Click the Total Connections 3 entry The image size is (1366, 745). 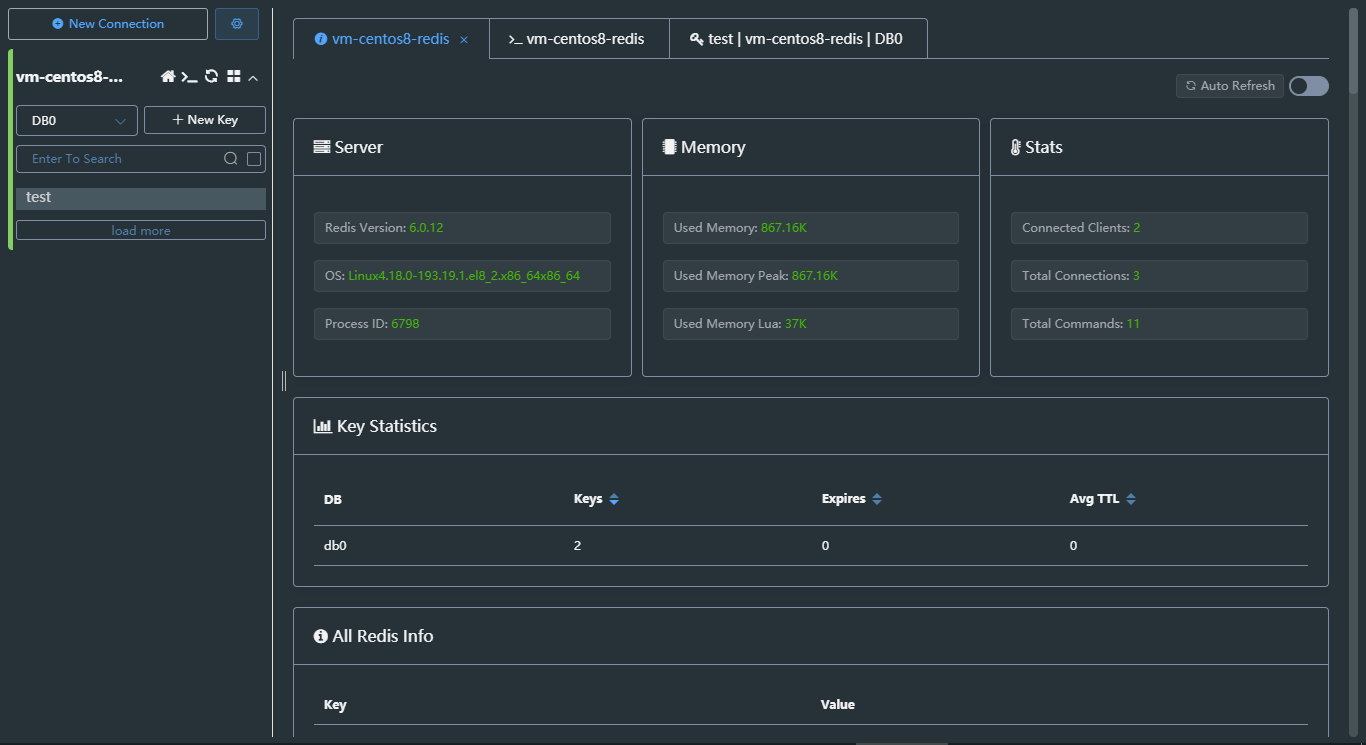[x=1159, y=276]
